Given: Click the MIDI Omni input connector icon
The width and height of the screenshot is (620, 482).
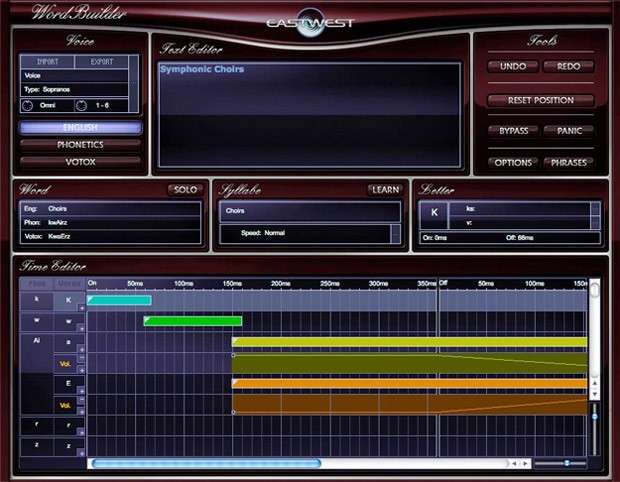Looking at the screenshot, I should point(27,106).
